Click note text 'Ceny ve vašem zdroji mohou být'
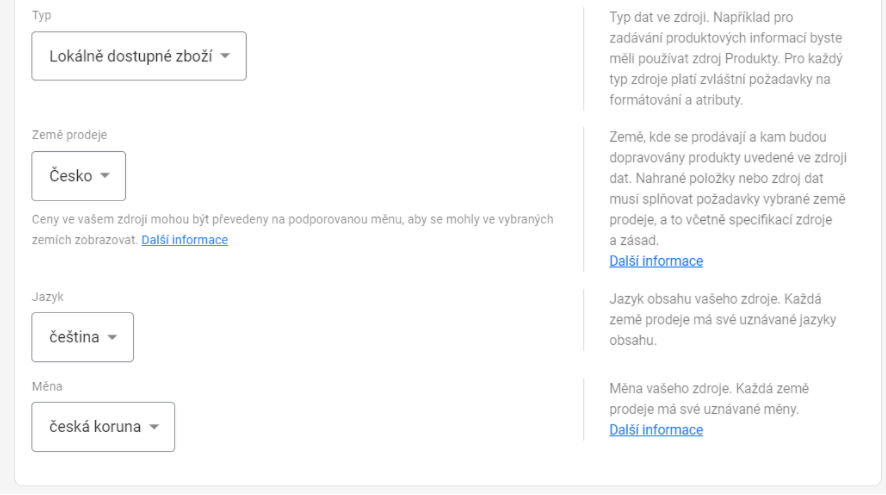The image size is (886, 495). click(x=293, y=229)
